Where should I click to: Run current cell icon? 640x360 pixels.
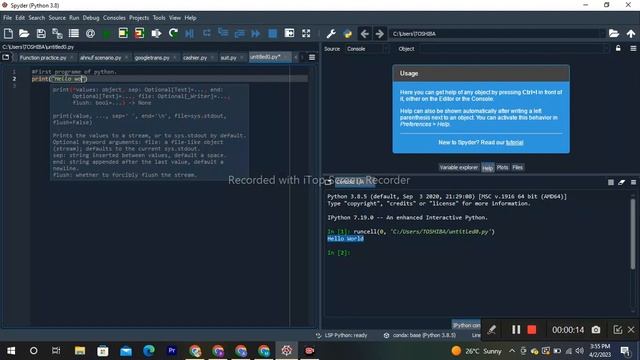point(123,33)
